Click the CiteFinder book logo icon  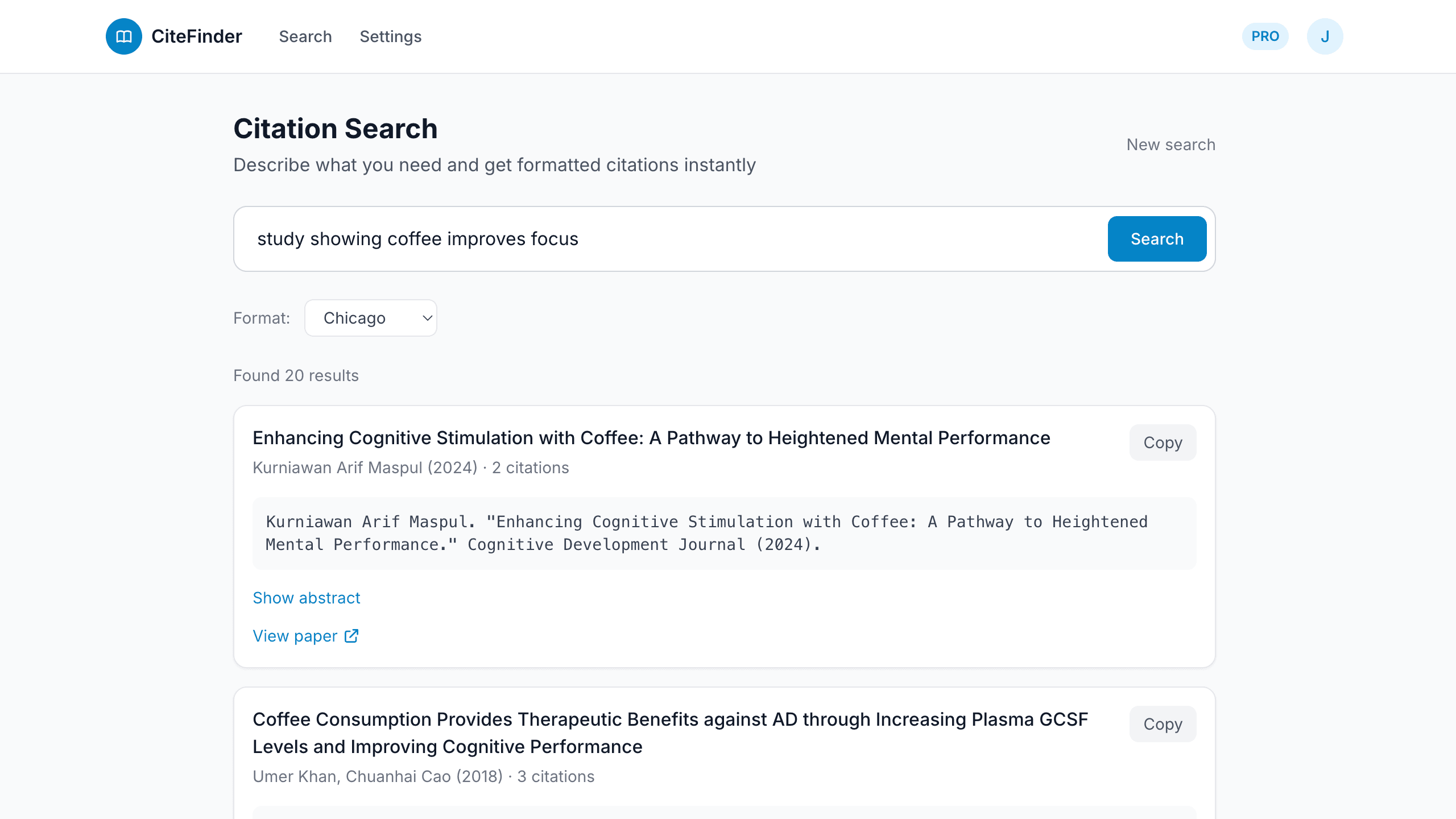coord(123,36)
